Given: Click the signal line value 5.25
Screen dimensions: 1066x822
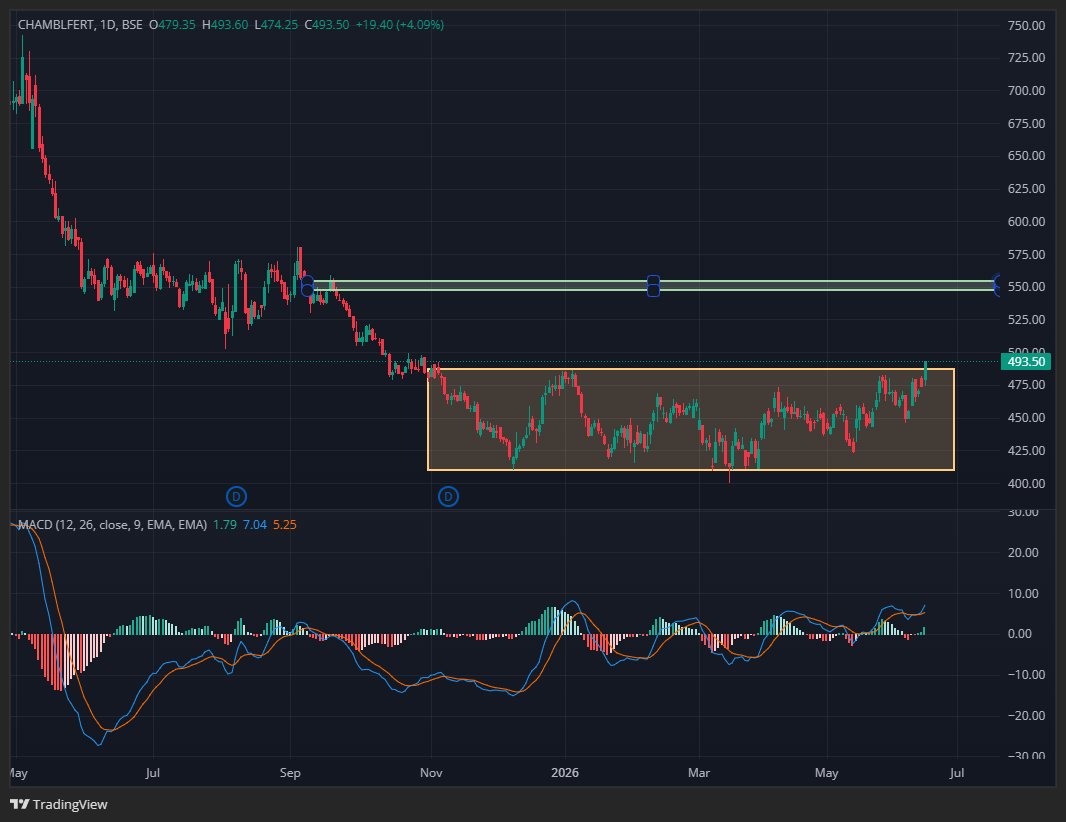Looking at the screenshot, I should pos(285,524).
